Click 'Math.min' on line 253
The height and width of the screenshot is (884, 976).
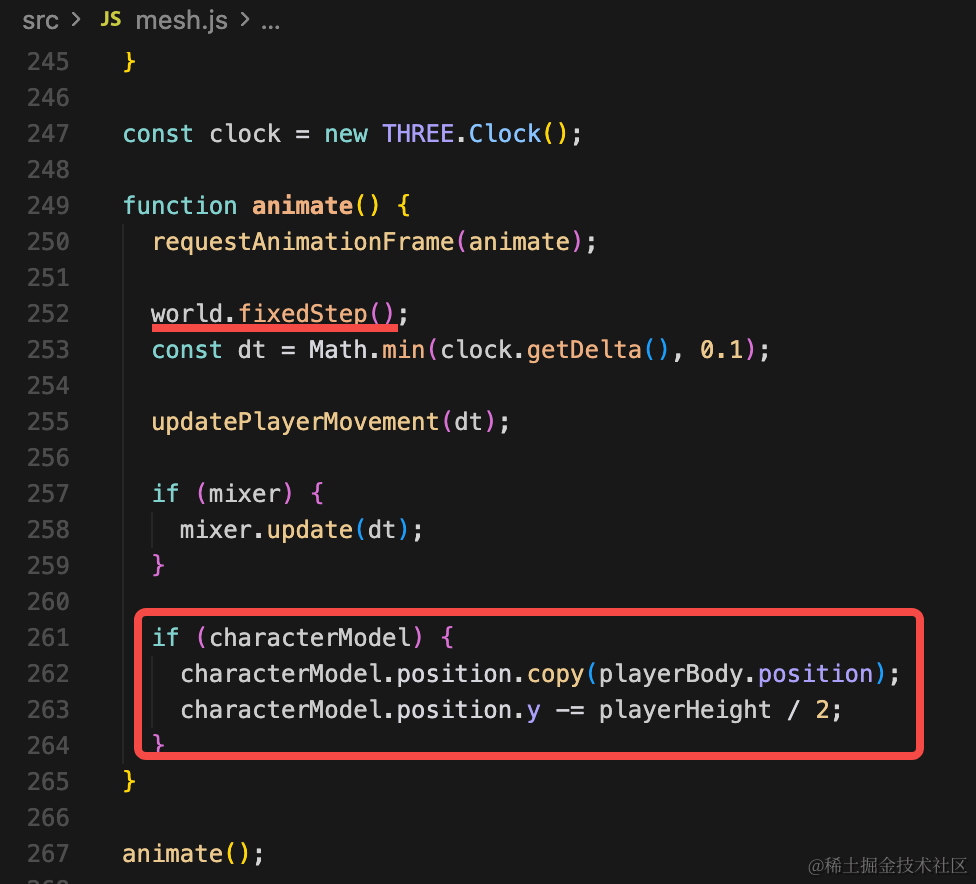pos(367,350)
